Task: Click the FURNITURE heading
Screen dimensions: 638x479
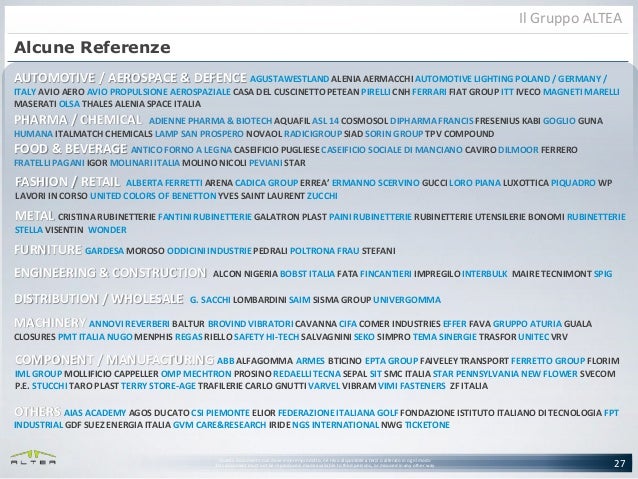Action: 48,249
